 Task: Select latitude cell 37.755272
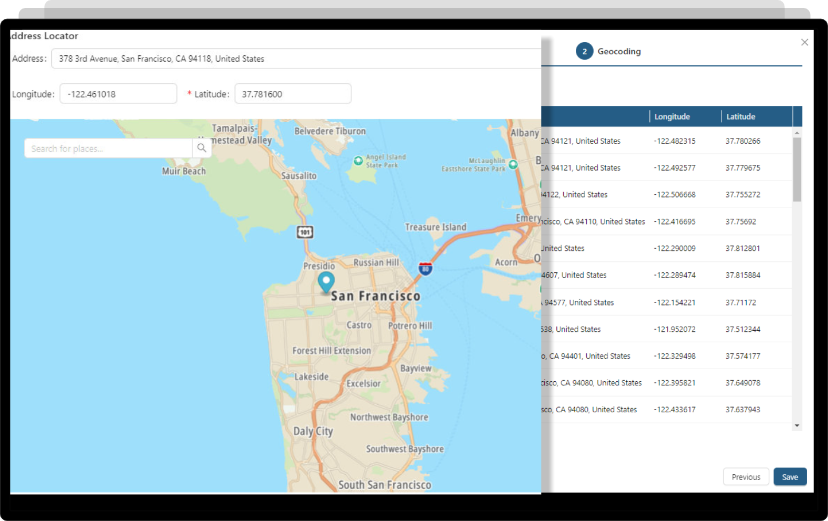click(x=742, y=195)
